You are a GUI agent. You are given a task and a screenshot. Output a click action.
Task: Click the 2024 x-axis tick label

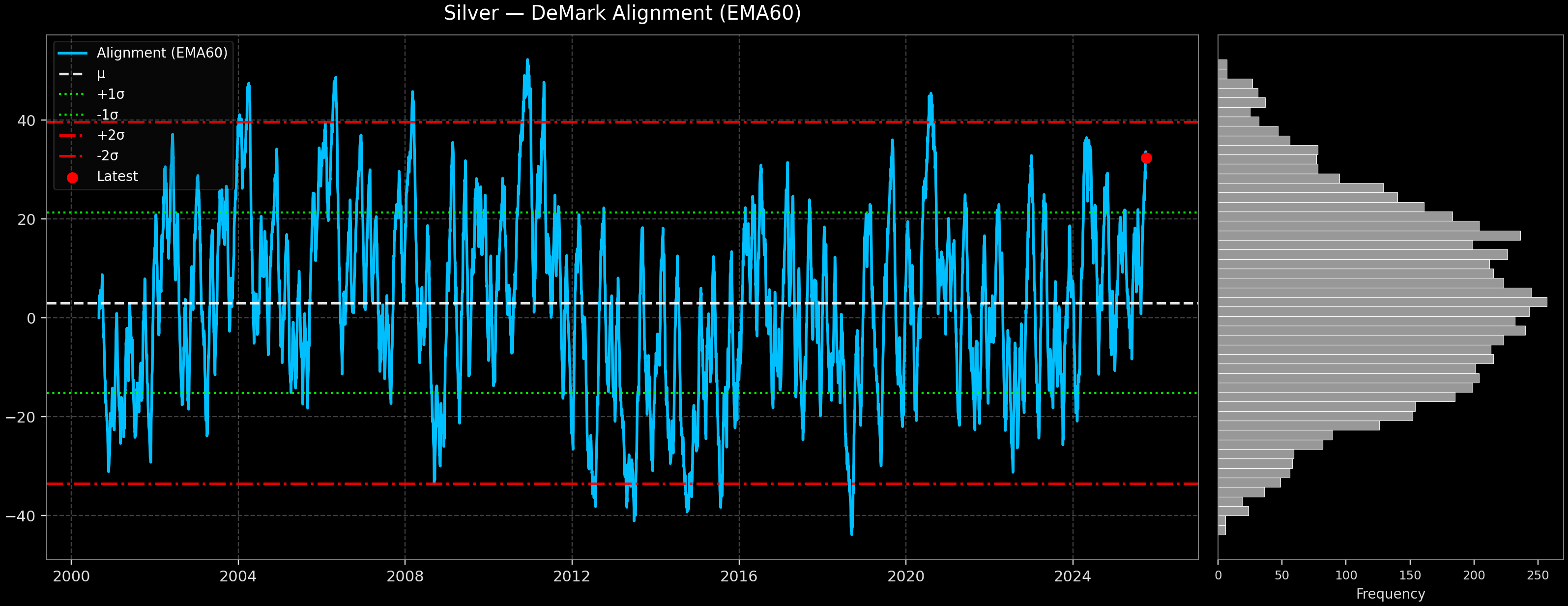pyautogui.click(x=1073, y=577)
